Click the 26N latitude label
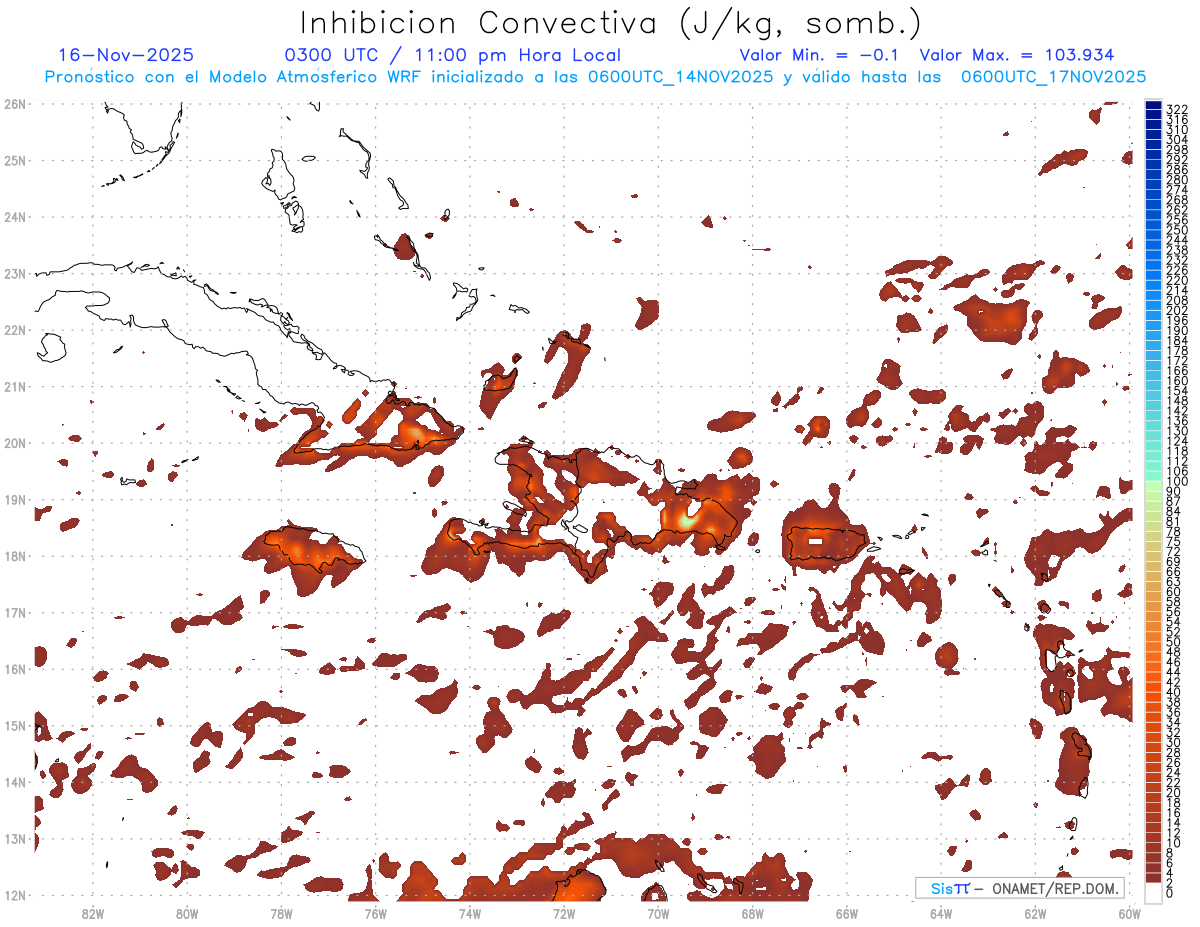Viewport: 1200px width, 927px height. pos(15,103)
